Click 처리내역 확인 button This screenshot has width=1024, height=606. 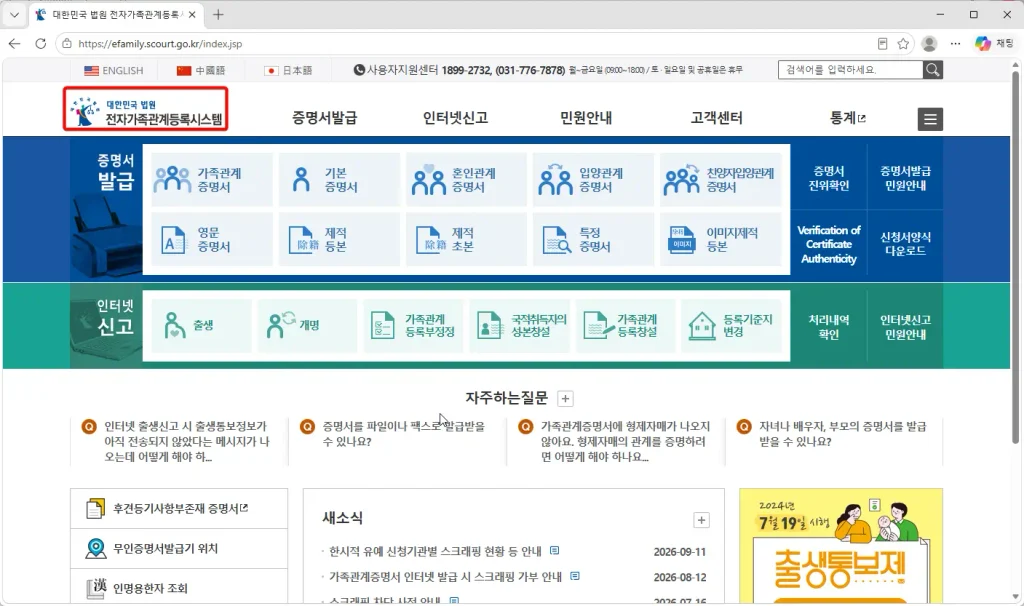828,327
